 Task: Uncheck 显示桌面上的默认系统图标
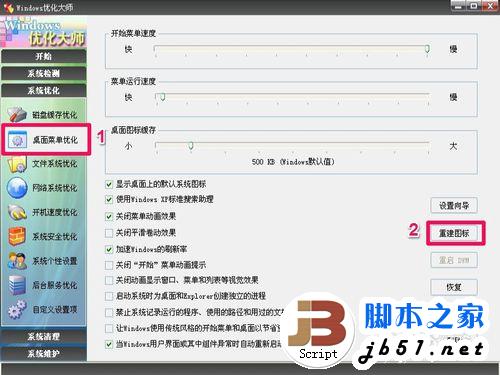tap(109, 184)
